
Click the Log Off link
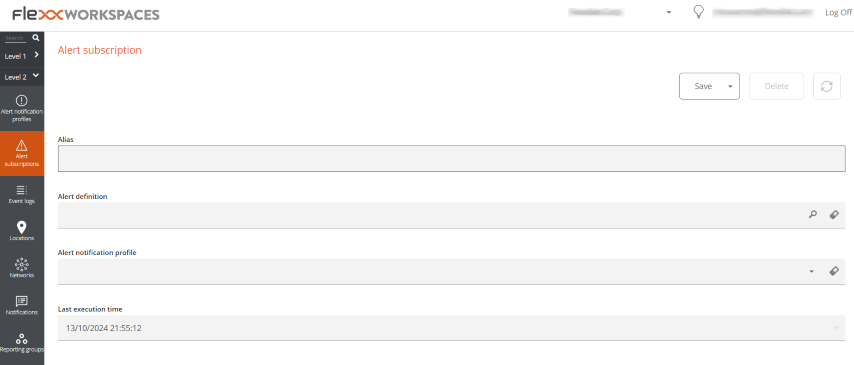[x=838, y=13]
